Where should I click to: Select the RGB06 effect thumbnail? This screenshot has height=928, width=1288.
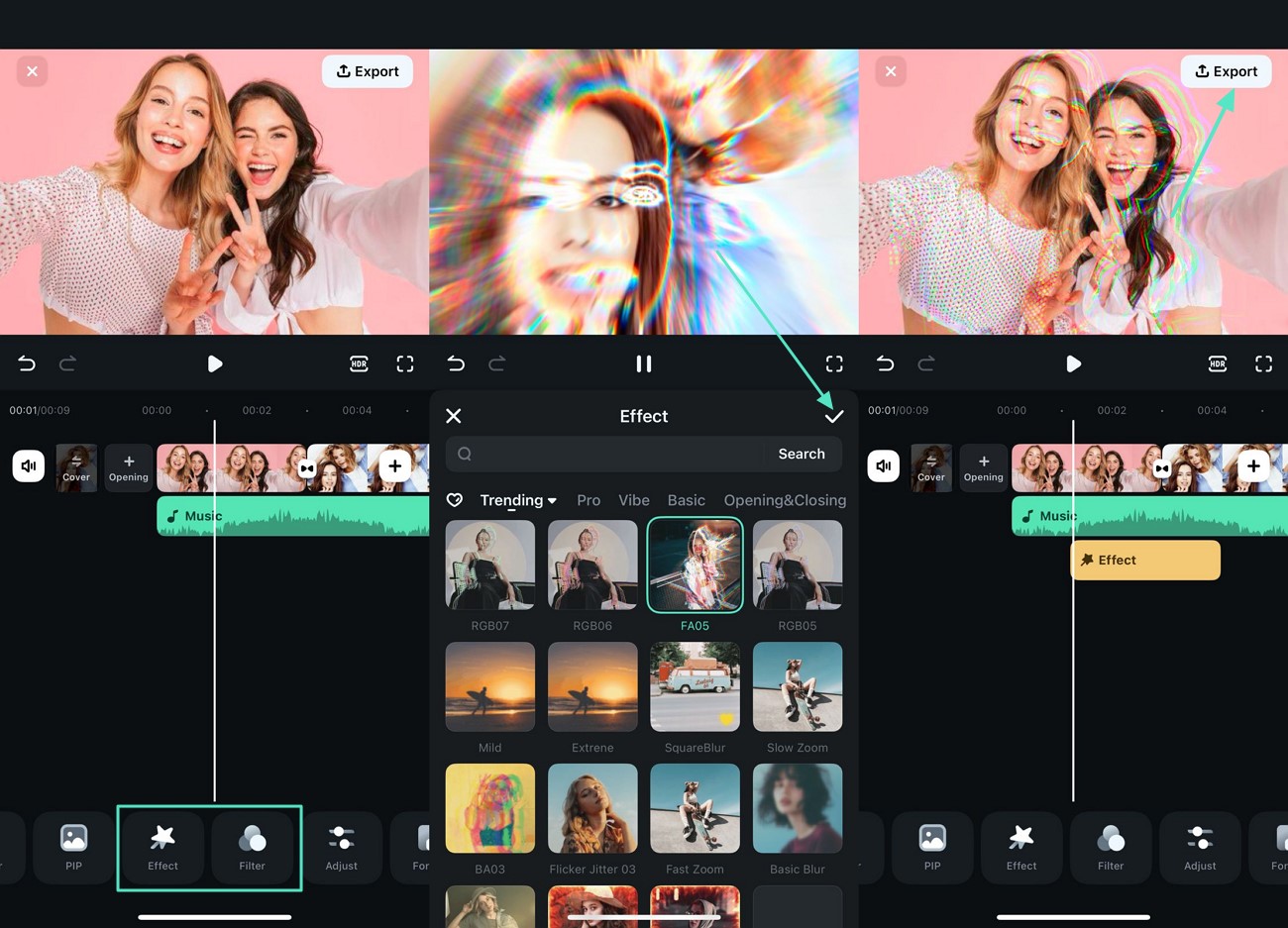click(592, 565)
